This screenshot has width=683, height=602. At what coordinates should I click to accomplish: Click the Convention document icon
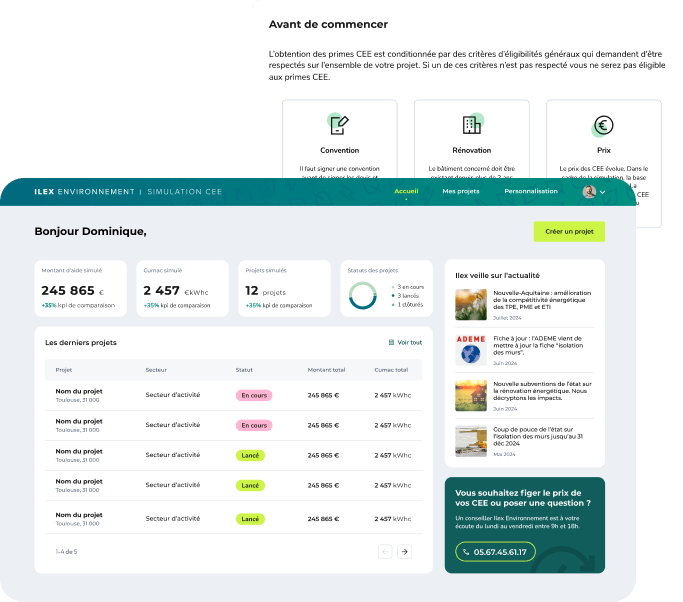point(339,125)
